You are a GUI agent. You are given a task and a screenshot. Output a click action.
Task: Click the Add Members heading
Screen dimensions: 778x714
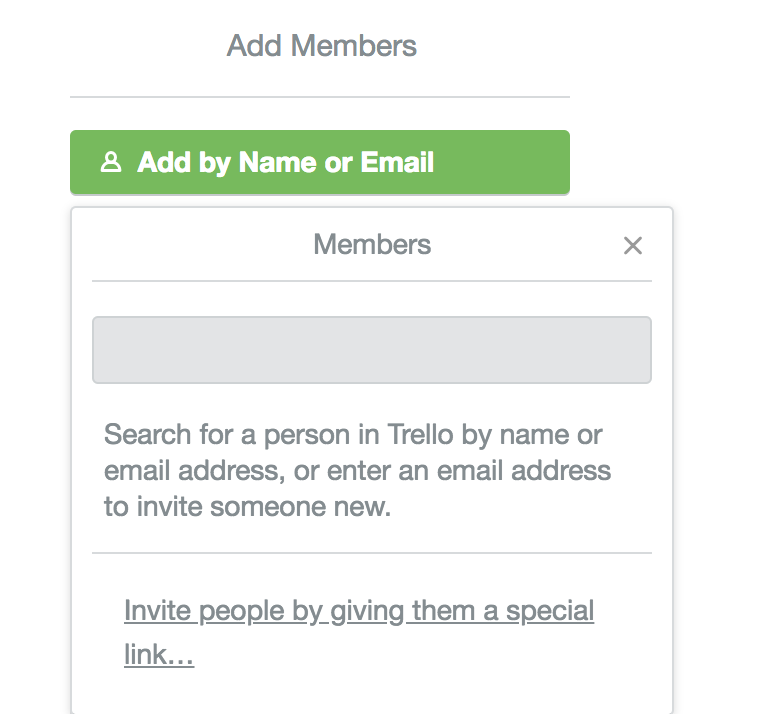(x=321, y=45)
